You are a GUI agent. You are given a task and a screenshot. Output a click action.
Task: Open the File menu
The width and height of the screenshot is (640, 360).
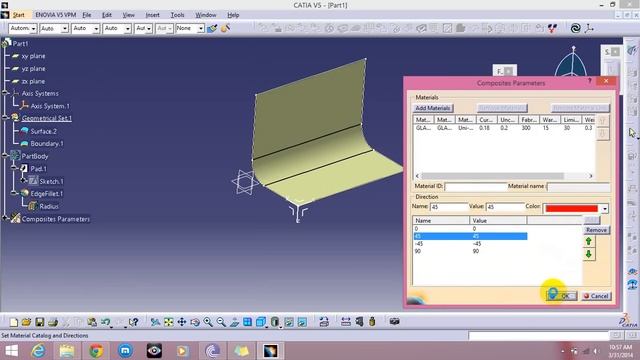pyautogui.click(x=87, y=15)
